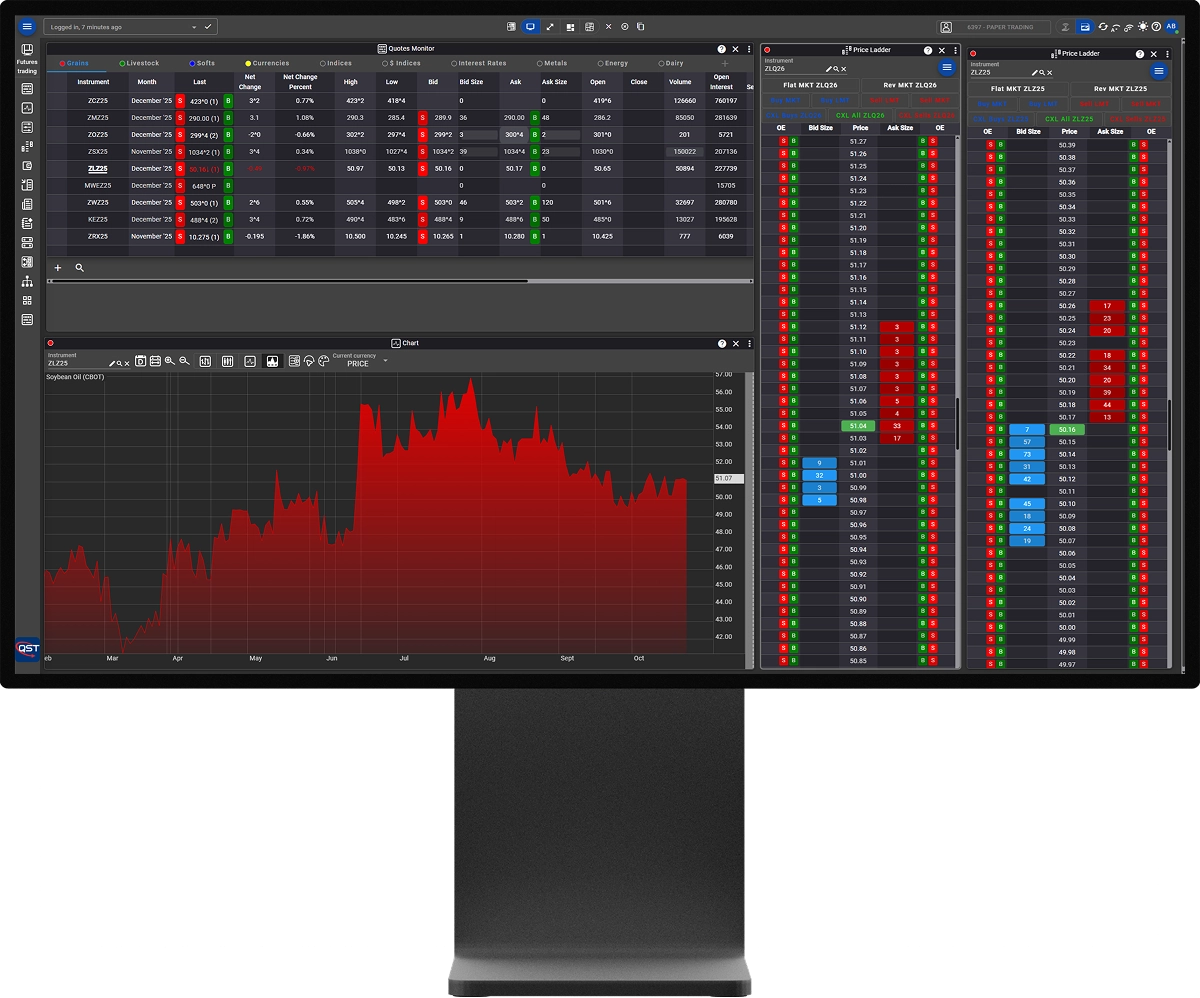This screenshot has width=1200, height=998.
Task: Click the CXL All ZLZ25 button
Action: (1068, 119)
